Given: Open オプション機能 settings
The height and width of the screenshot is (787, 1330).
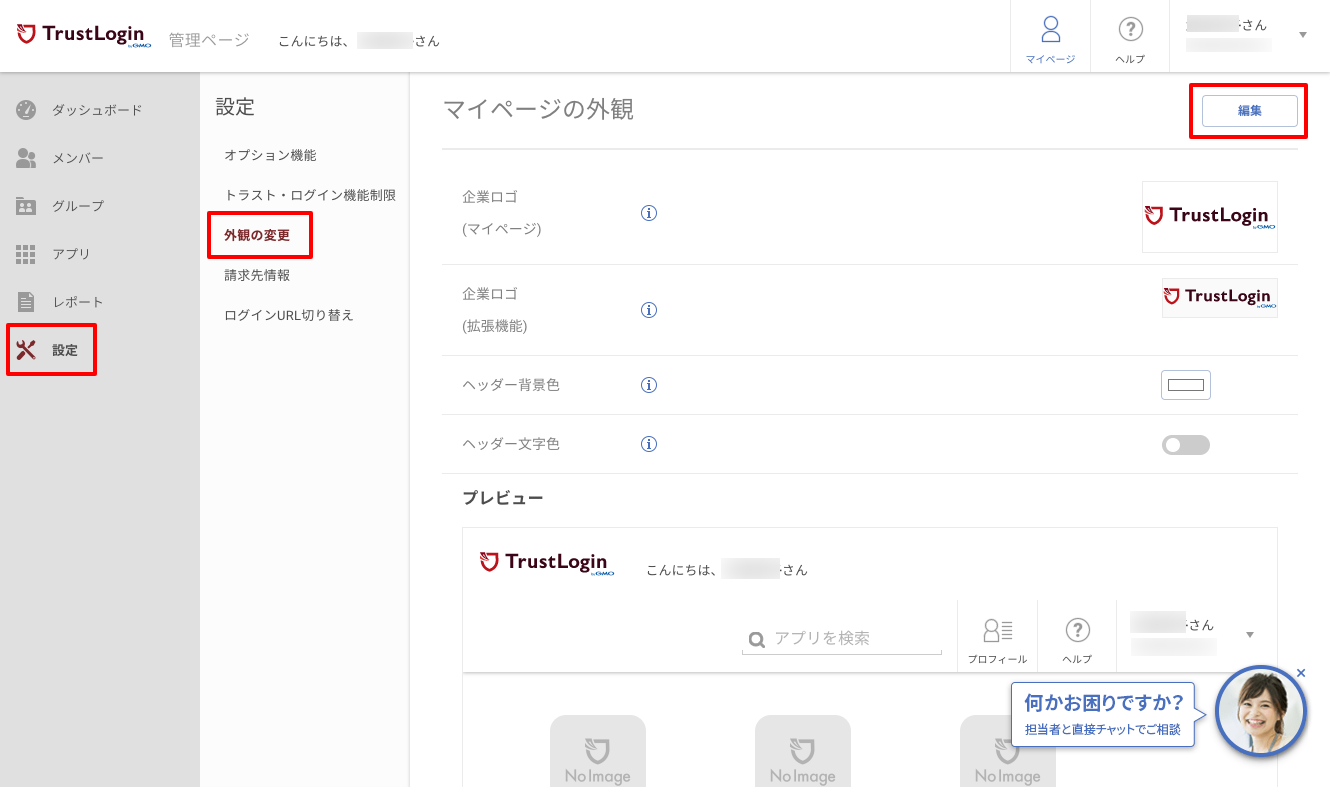Looking at the screenshot, I should coord(270,155).
